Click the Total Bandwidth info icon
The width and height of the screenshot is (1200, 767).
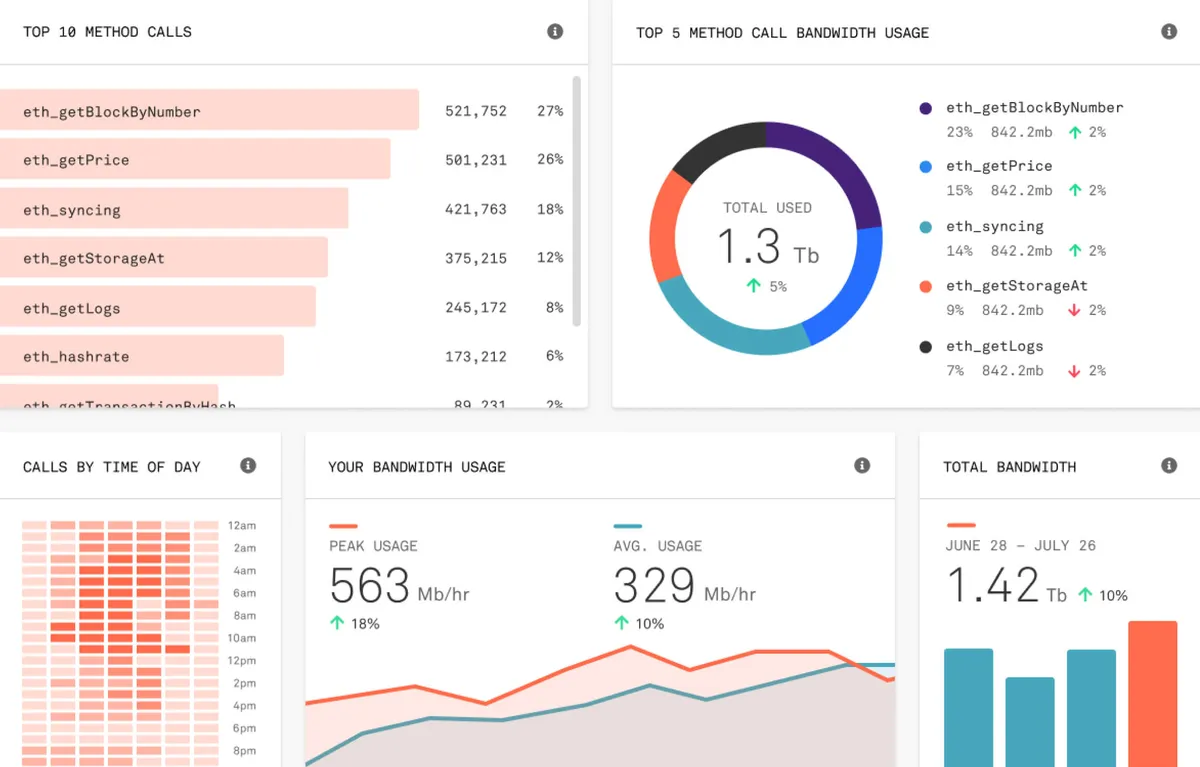click(x=1169, y=466)
